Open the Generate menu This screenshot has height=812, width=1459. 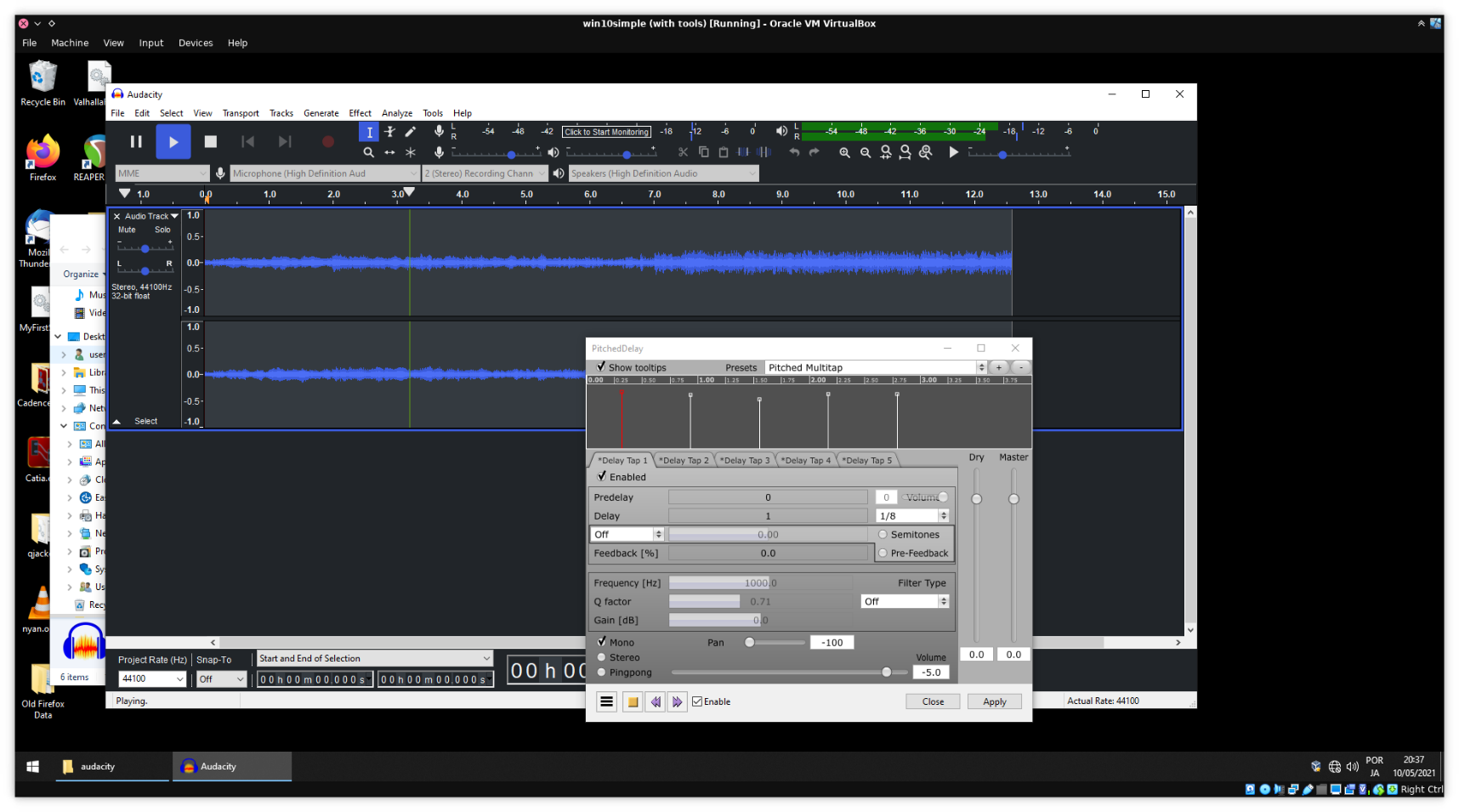click(x=321, y=113)
